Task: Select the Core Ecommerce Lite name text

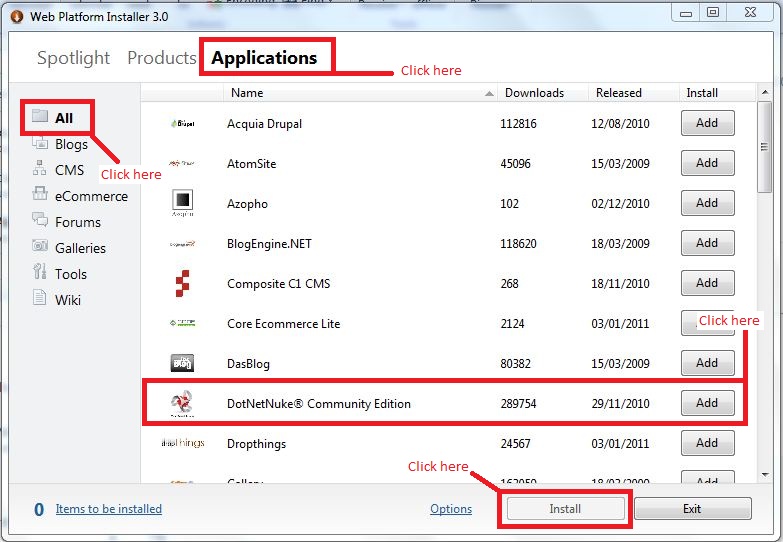Action: click(284, 324)
